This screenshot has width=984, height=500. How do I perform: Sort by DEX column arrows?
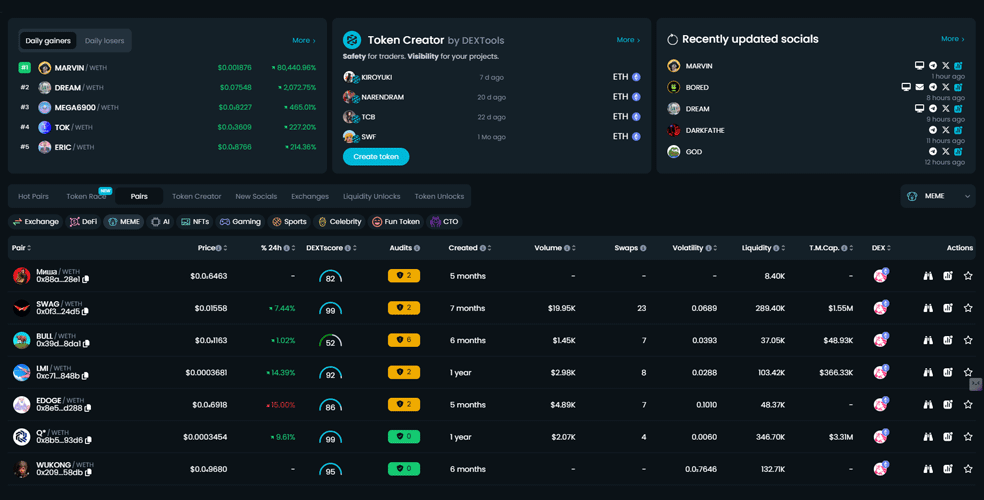(889, 248)
